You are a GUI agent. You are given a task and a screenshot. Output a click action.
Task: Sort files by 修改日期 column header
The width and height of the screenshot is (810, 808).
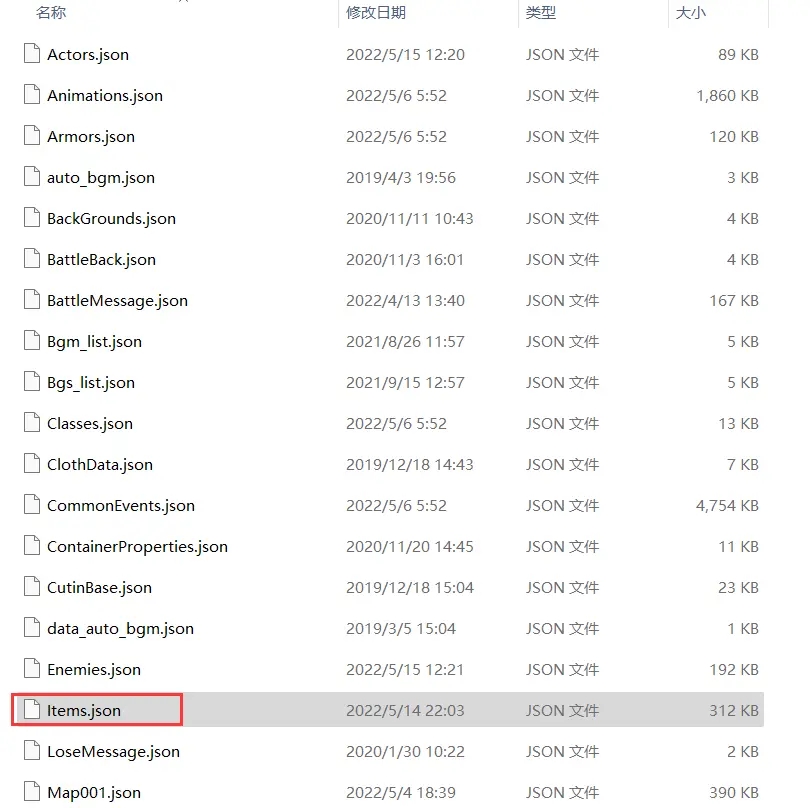point(376,12)
